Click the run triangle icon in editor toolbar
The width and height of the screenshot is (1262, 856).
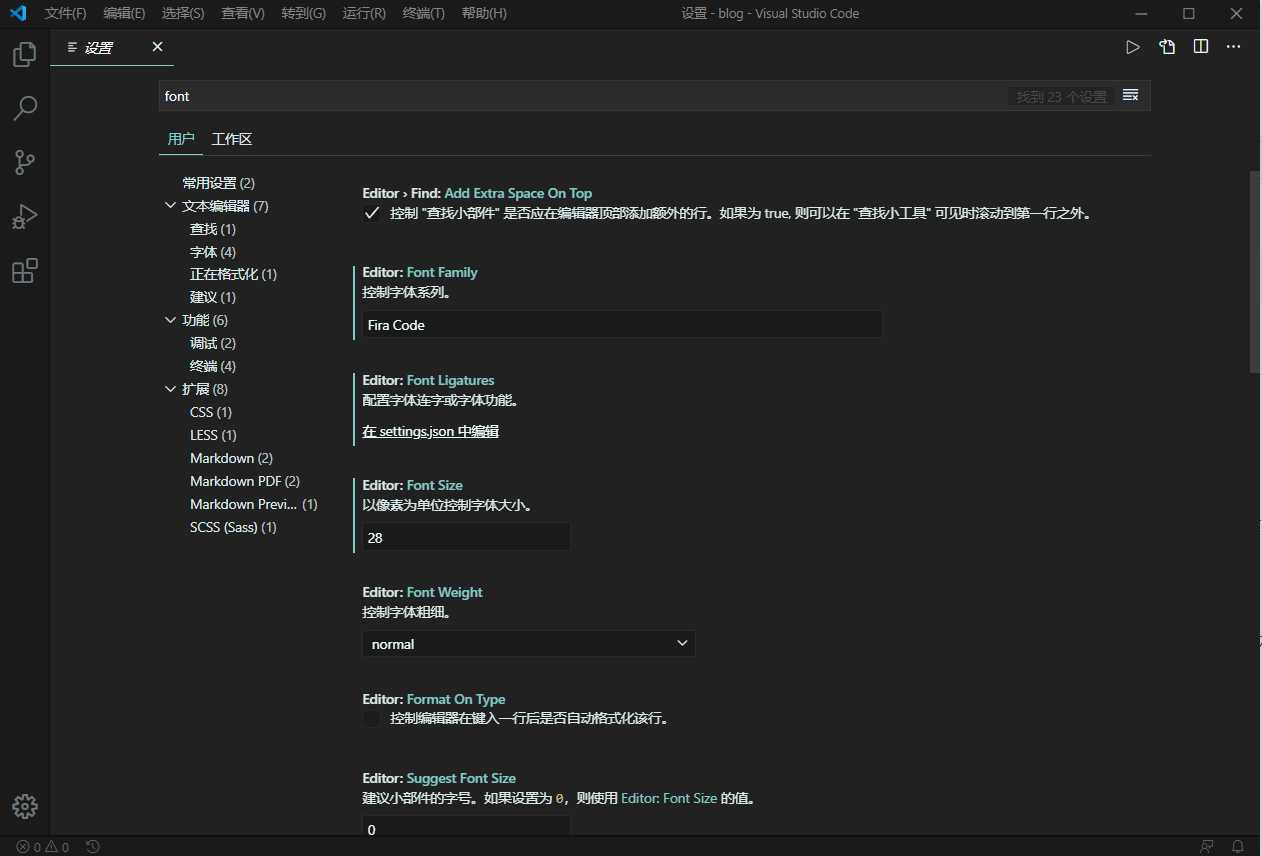click(x=1133, y=47)
